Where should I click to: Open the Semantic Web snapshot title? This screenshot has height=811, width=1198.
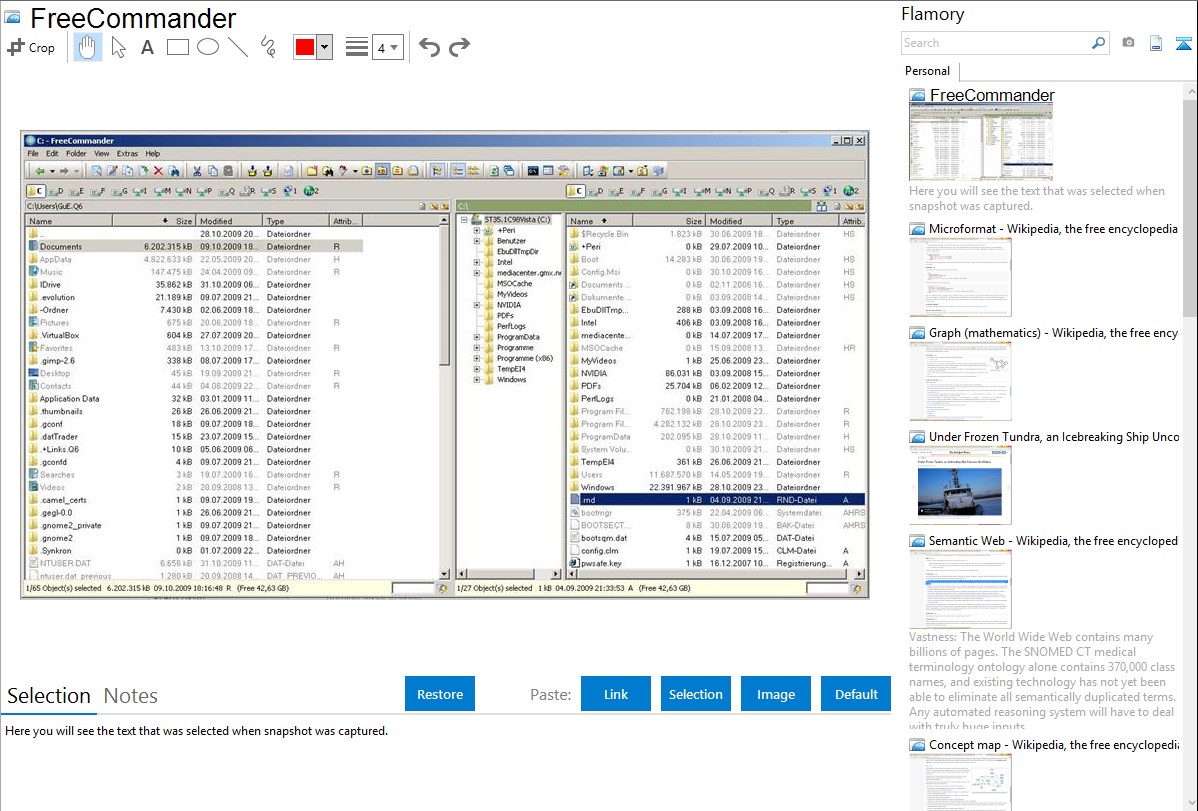(1053, 540)
